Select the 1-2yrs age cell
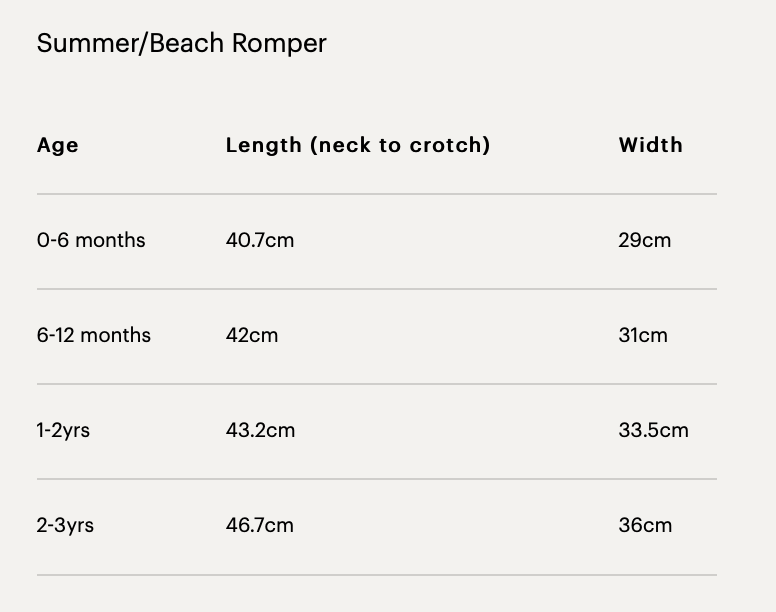This screenshot has height=612, width=776. click(x=64, y=430)
